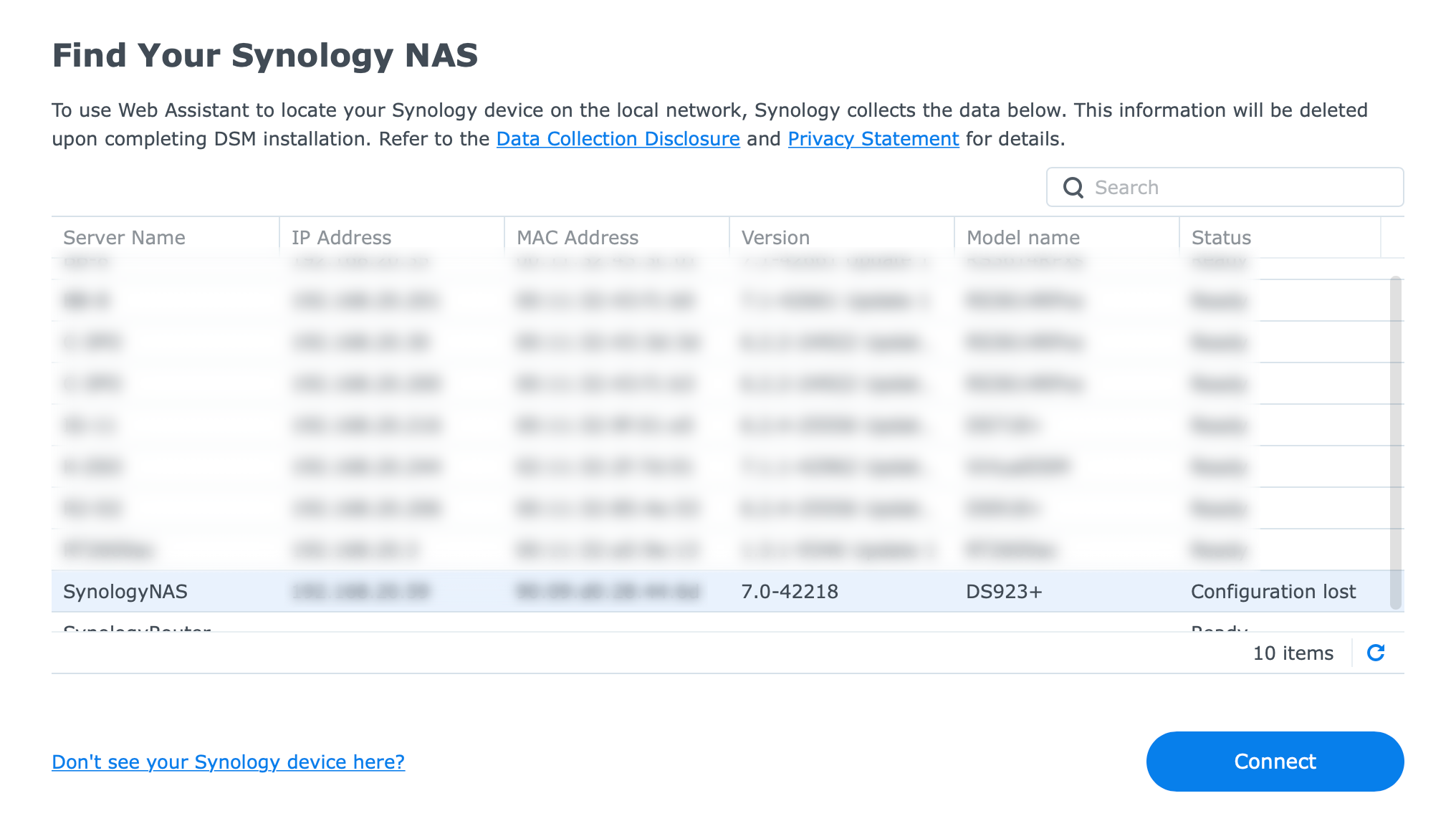Screen dimensions: 1456x821
Task: Click the refresh icon beside 10 items
Action: click(1375, 653)
